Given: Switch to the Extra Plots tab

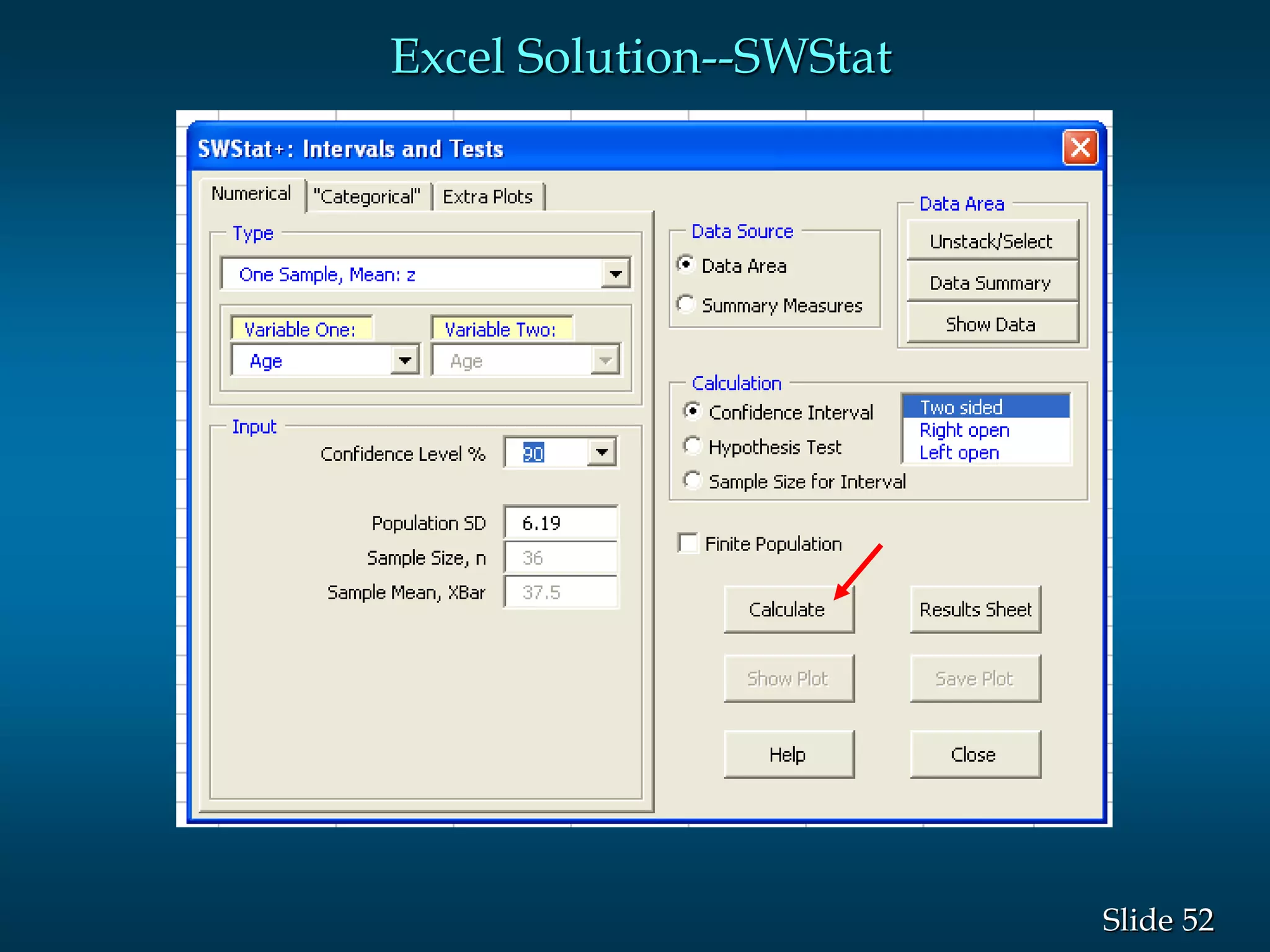Looking at the screenshot, I should click(x=488, y=196).
